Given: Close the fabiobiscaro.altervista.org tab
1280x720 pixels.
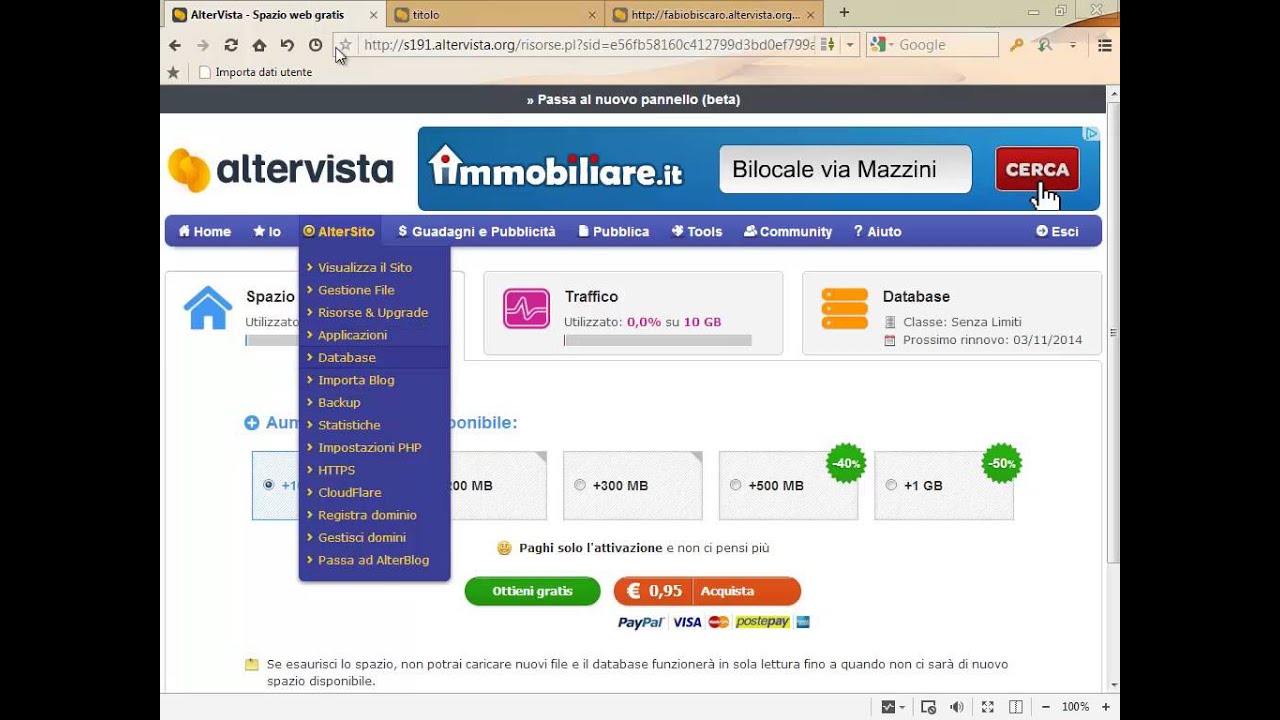Looking at the screenshot, I should point(812,15).
